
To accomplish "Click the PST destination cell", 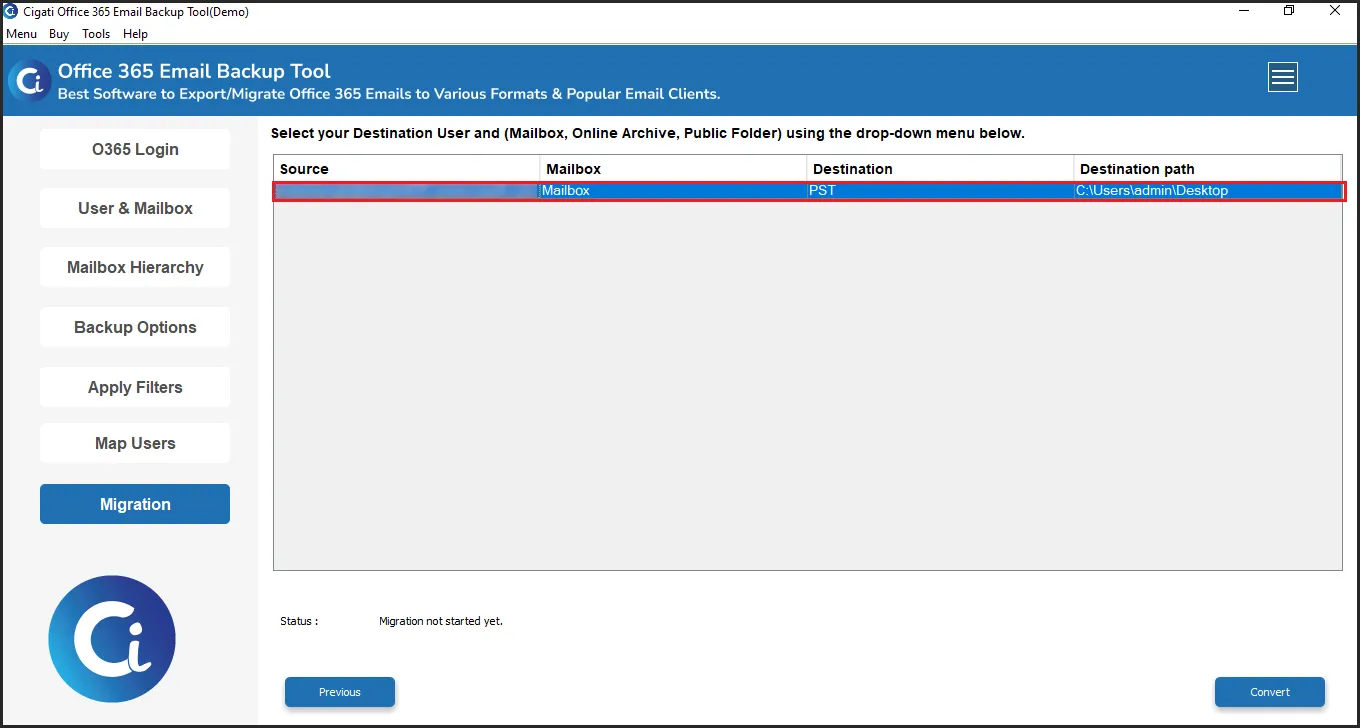I will (x=940, y=190).
